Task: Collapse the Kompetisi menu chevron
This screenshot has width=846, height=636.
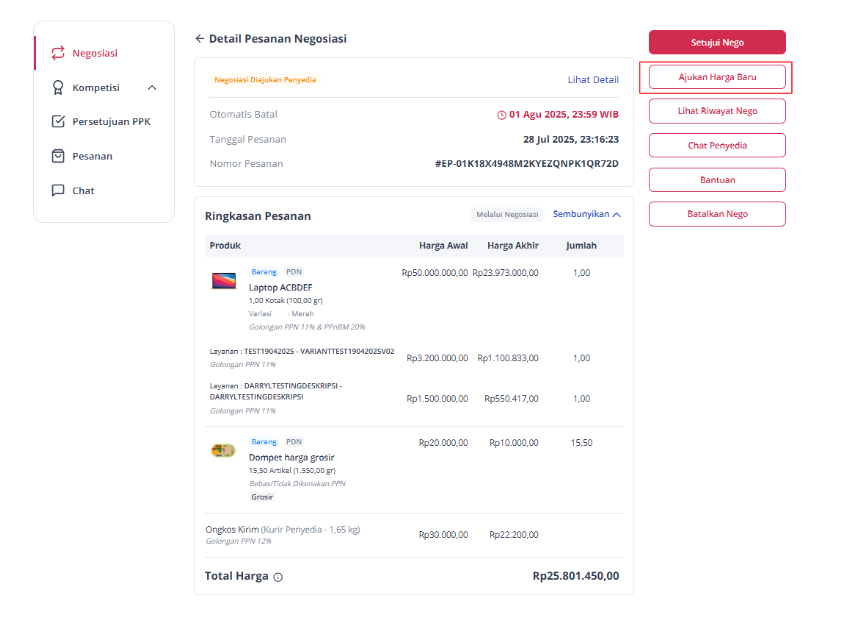Action: pos(152,87)
